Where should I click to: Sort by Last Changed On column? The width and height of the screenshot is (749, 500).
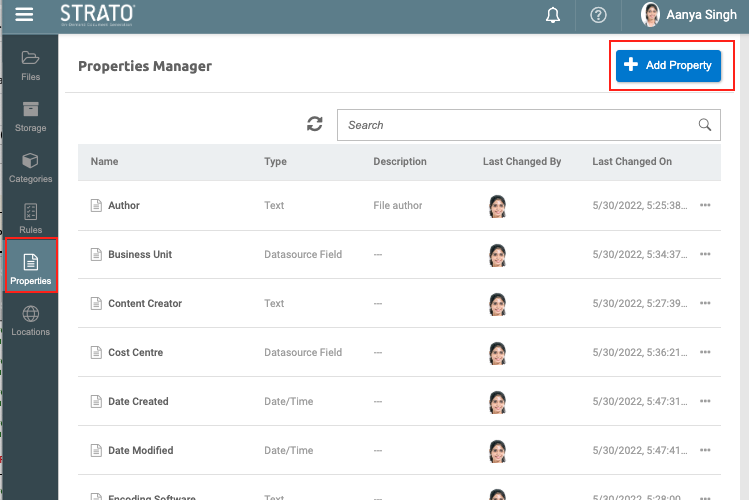click(x=631, y=161)
